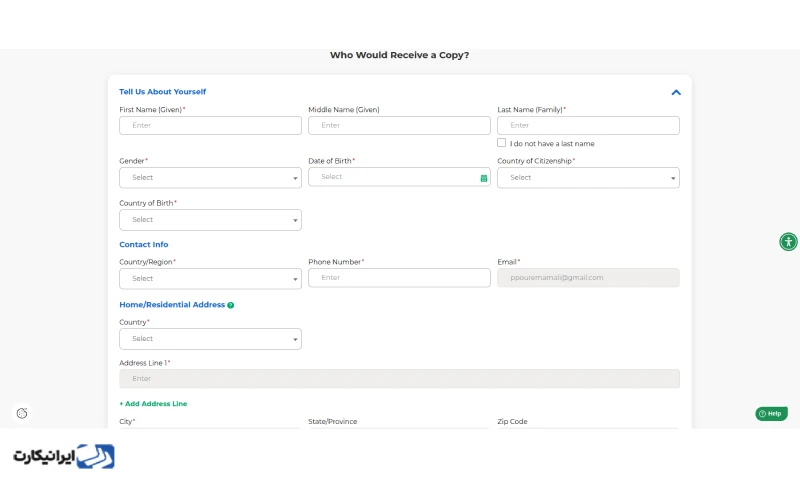Open the Country of Birth dropdown

click(210, 220)
